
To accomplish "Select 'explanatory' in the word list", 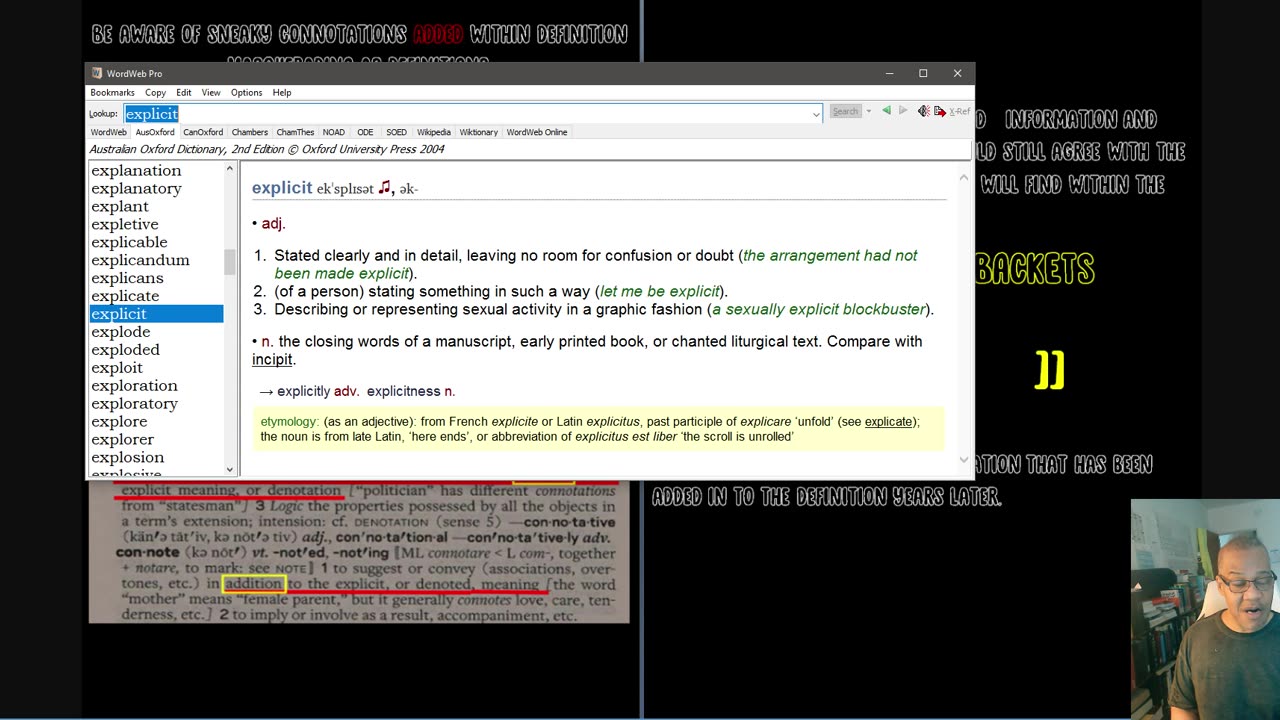I will (136, 188).
